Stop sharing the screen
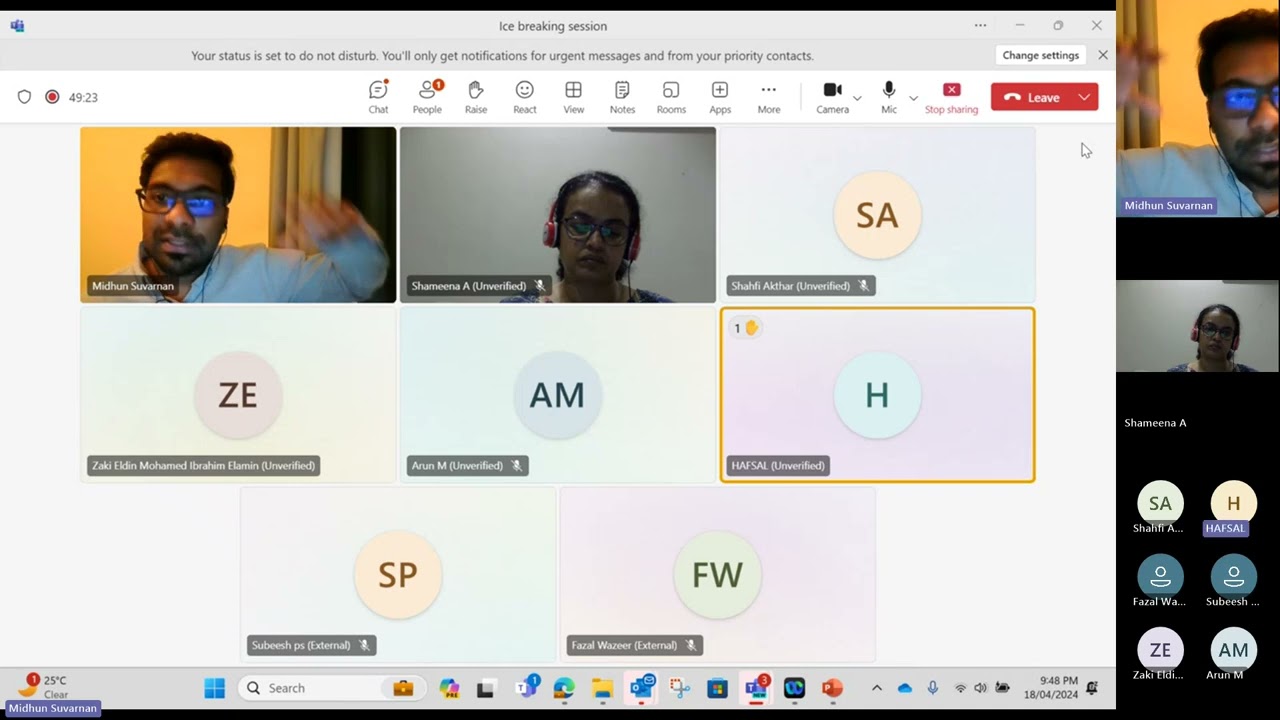 click(x=951, y=97)
